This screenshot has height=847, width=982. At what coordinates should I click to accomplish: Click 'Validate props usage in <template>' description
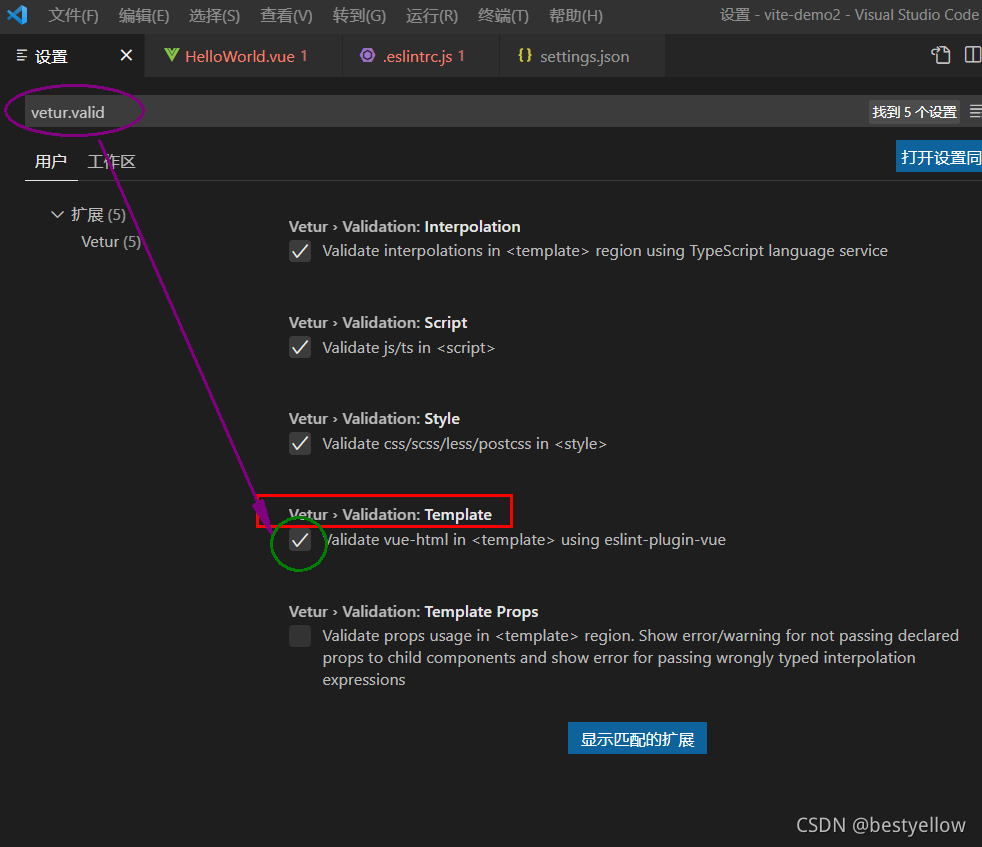(640, 658)
